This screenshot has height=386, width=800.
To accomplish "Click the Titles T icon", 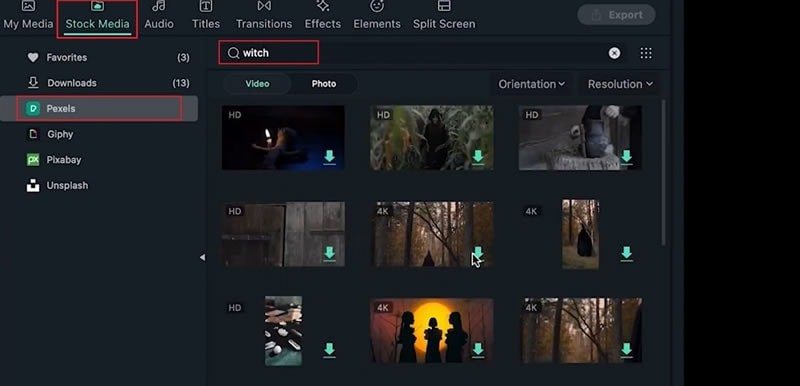I will tap(206, 6).
